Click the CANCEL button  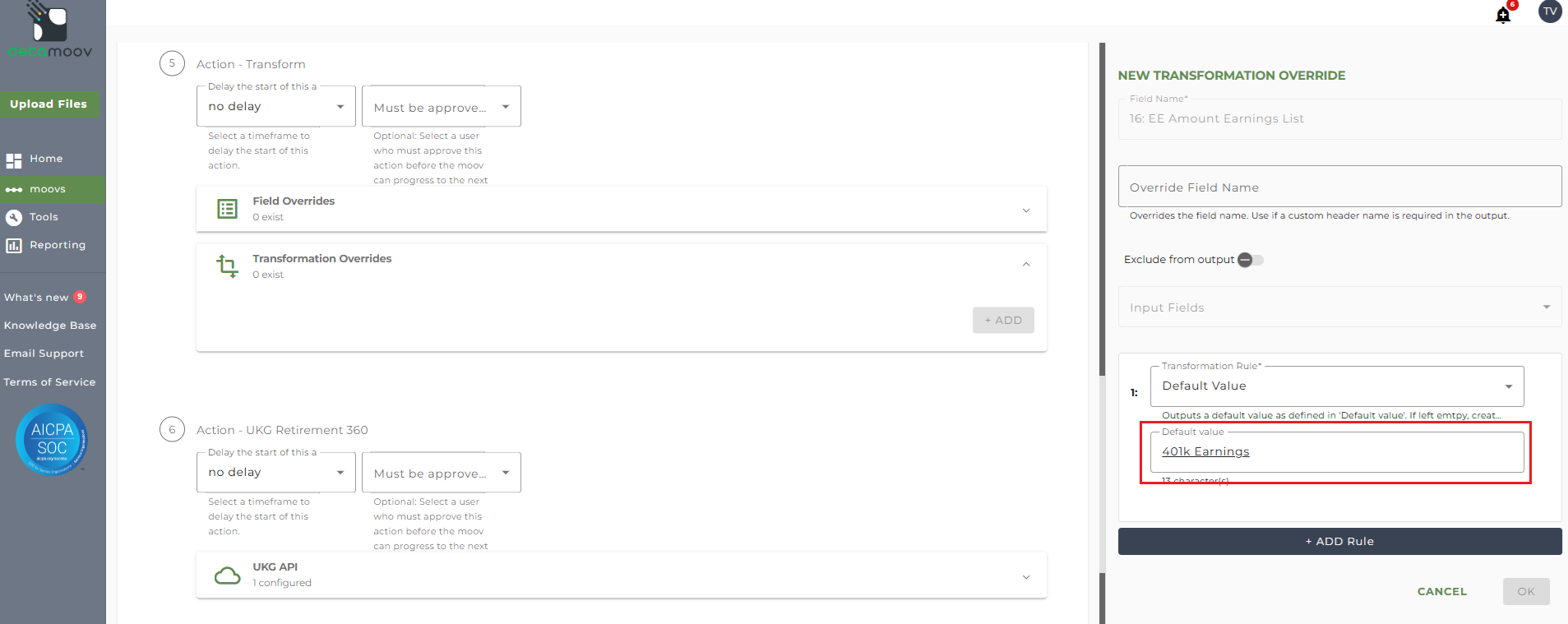tap(1441, 591)
